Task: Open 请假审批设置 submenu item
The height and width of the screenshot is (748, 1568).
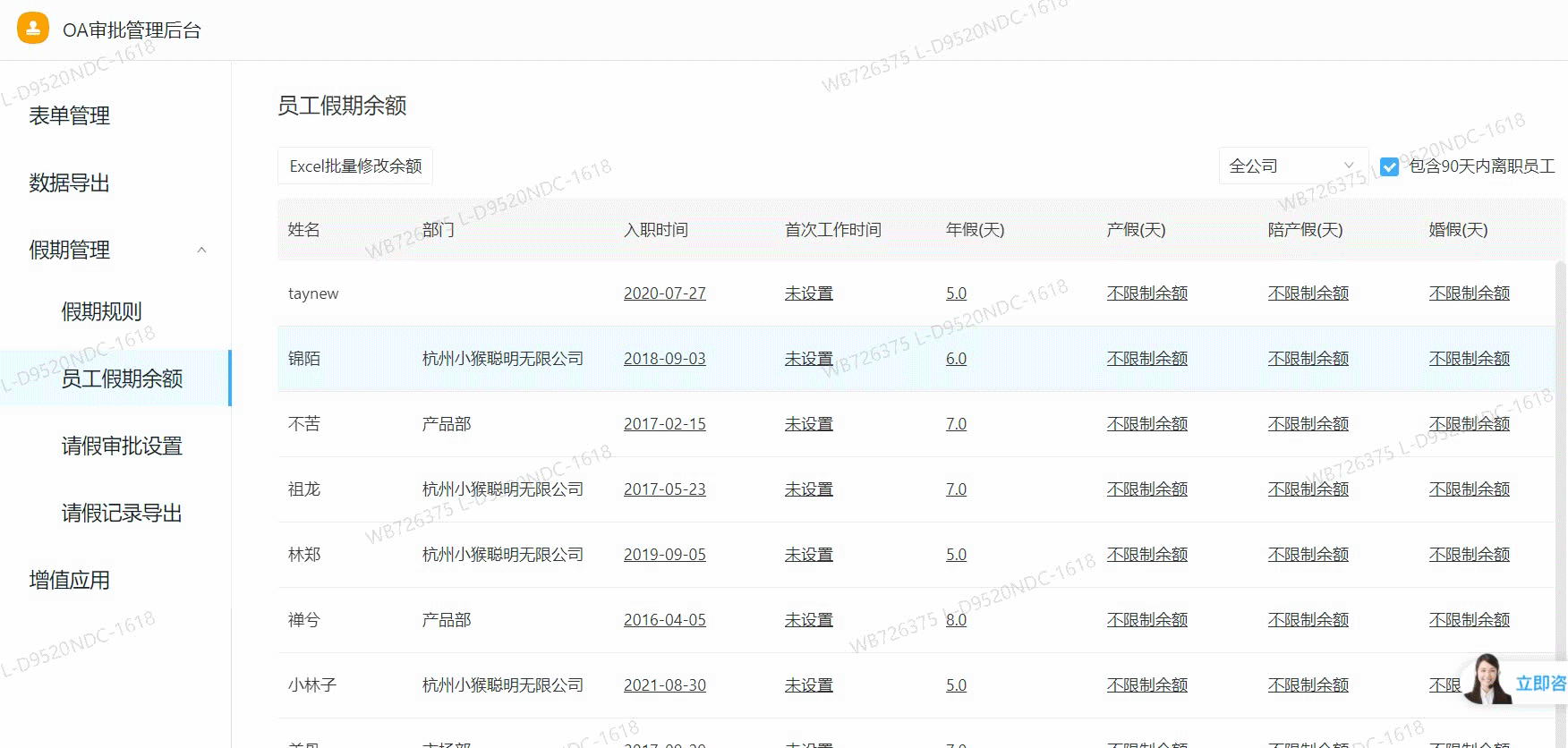Action: (x=122, y=446)
